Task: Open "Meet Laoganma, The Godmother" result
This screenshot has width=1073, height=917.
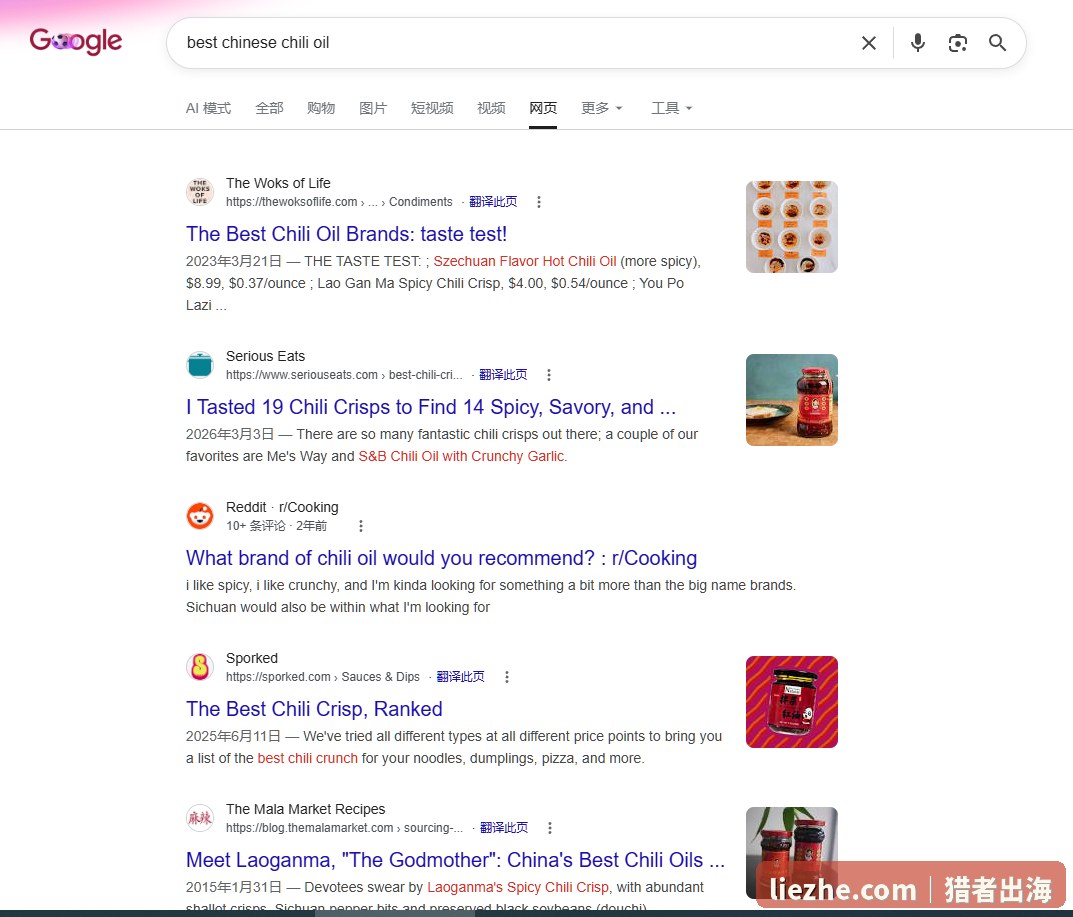Action: [455, 860]
